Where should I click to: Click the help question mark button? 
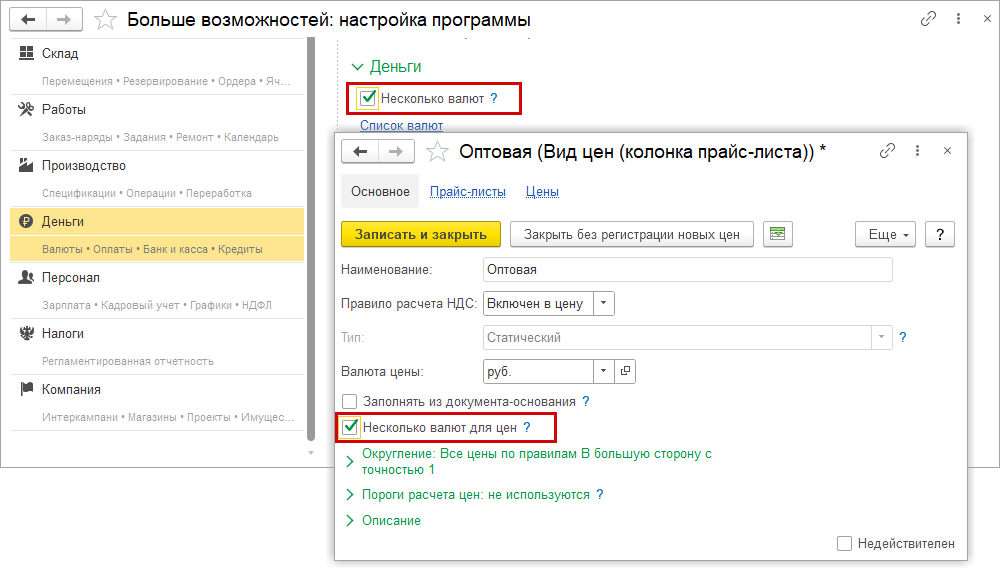pyautogui.click(x=939, y=234)
